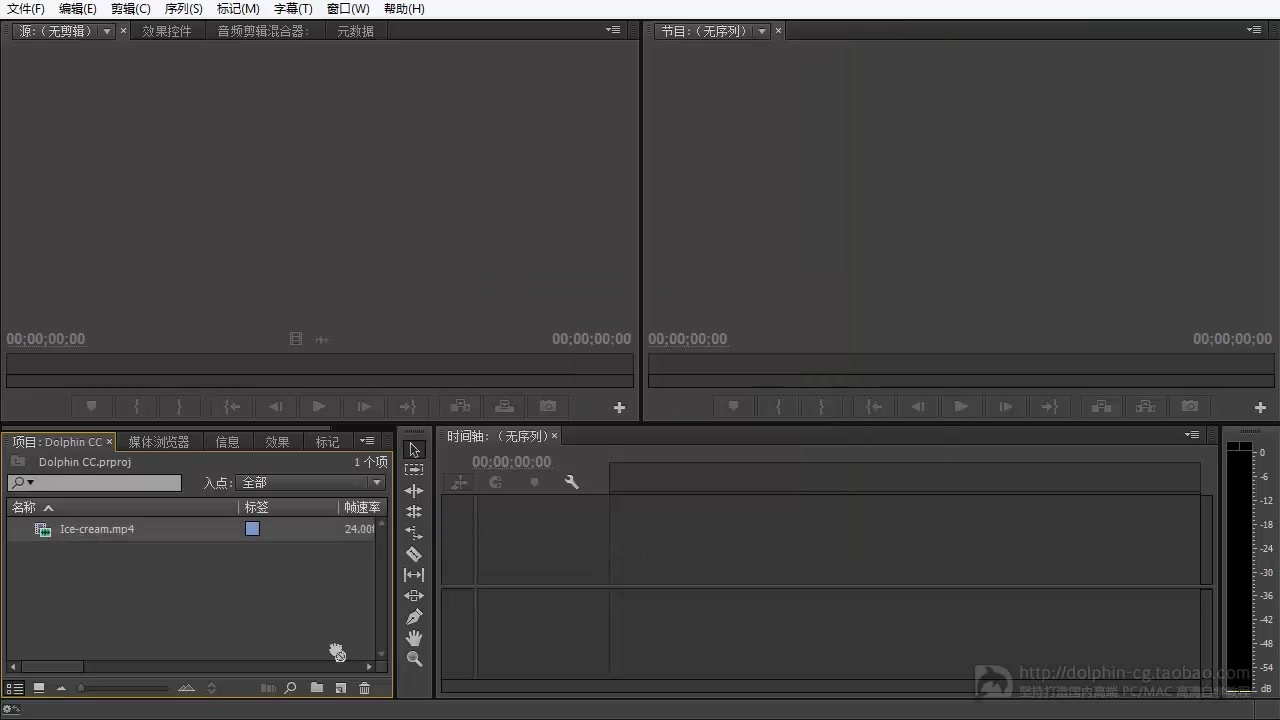
Task: Step forward one frame in Source monitor
Action: [x=364, y=407]
